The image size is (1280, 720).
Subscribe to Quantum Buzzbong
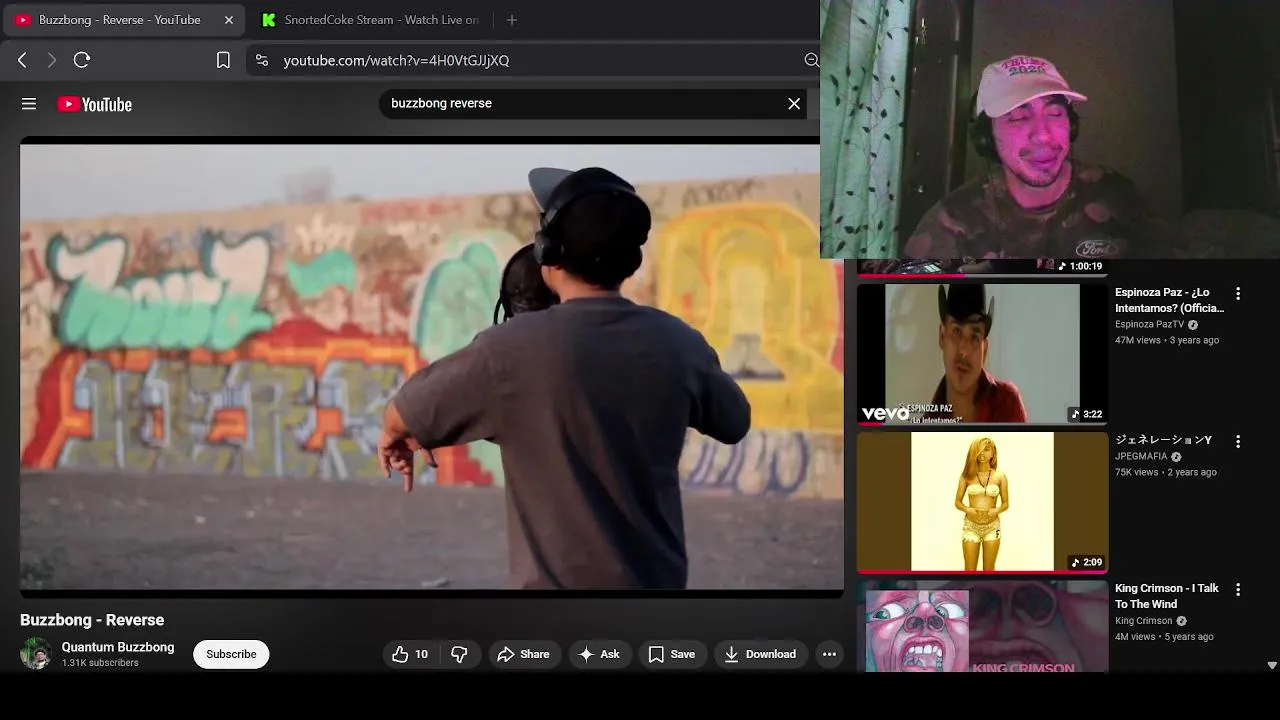coord(231,654)
